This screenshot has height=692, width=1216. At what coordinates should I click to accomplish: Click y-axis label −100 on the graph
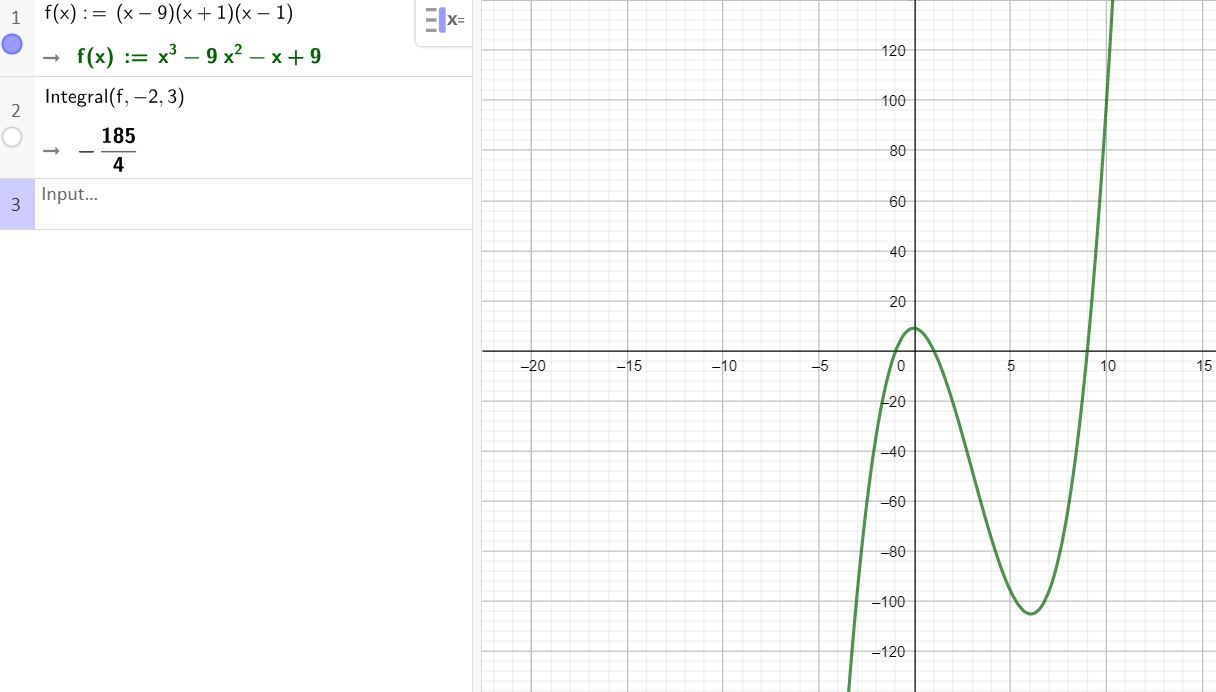point(889,602)
